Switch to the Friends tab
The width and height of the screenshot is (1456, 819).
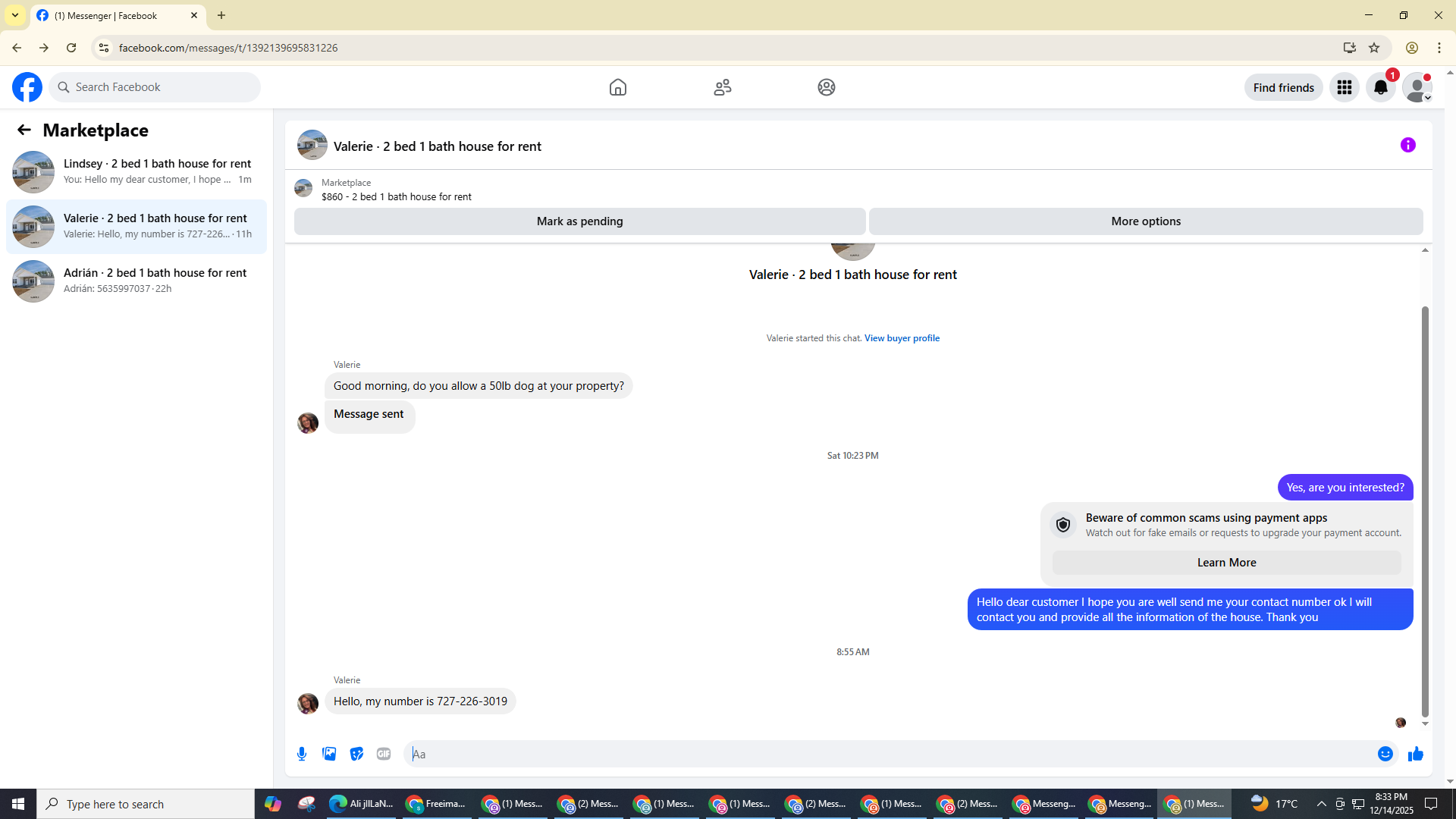coord(722,87)
